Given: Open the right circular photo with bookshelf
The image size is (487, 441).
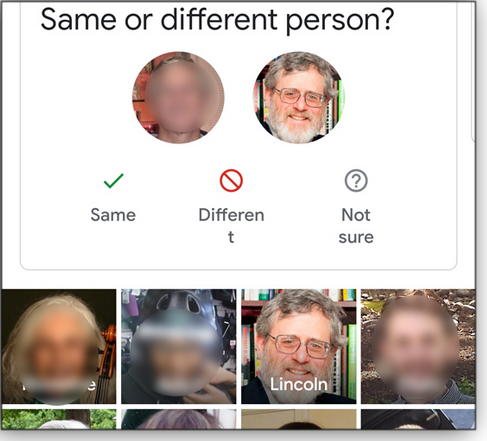Looking at the screenshot, I should [x=299, y=98].
